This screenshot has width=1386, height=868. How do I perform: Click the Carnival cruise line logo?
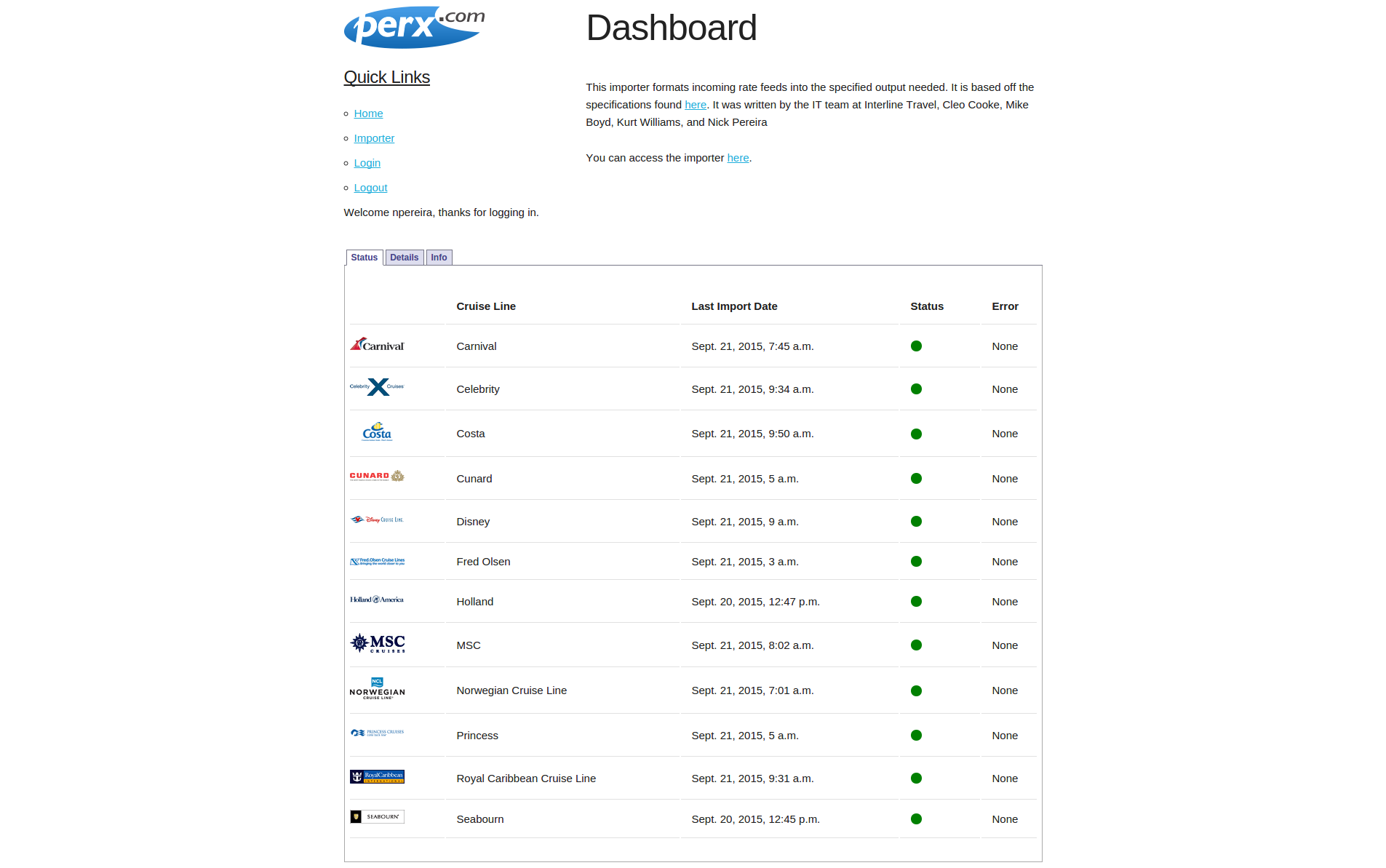pos(377,344)
